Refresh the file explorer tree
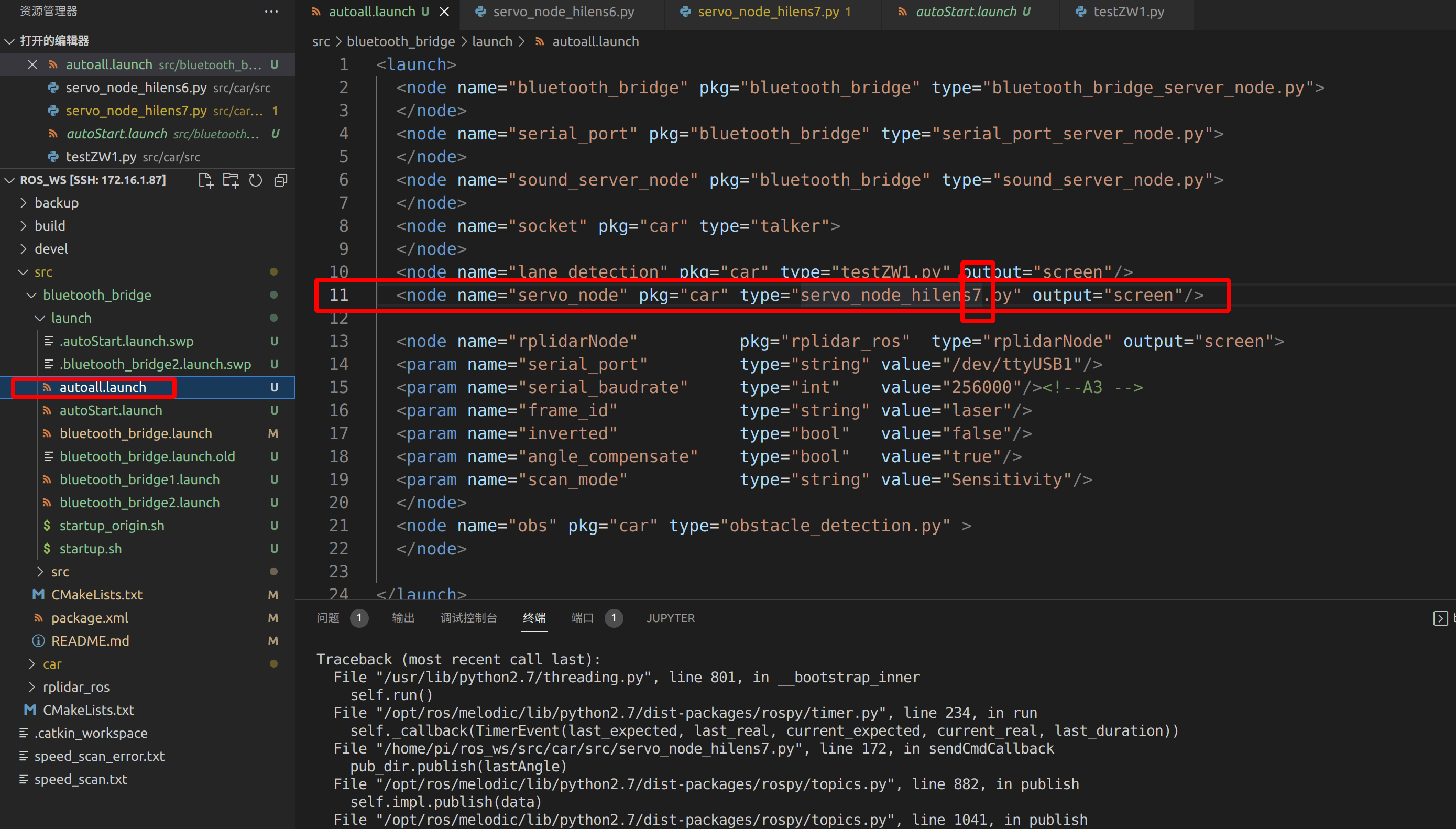Viewport: 1456px width, 829px height. tap(256, 180)
